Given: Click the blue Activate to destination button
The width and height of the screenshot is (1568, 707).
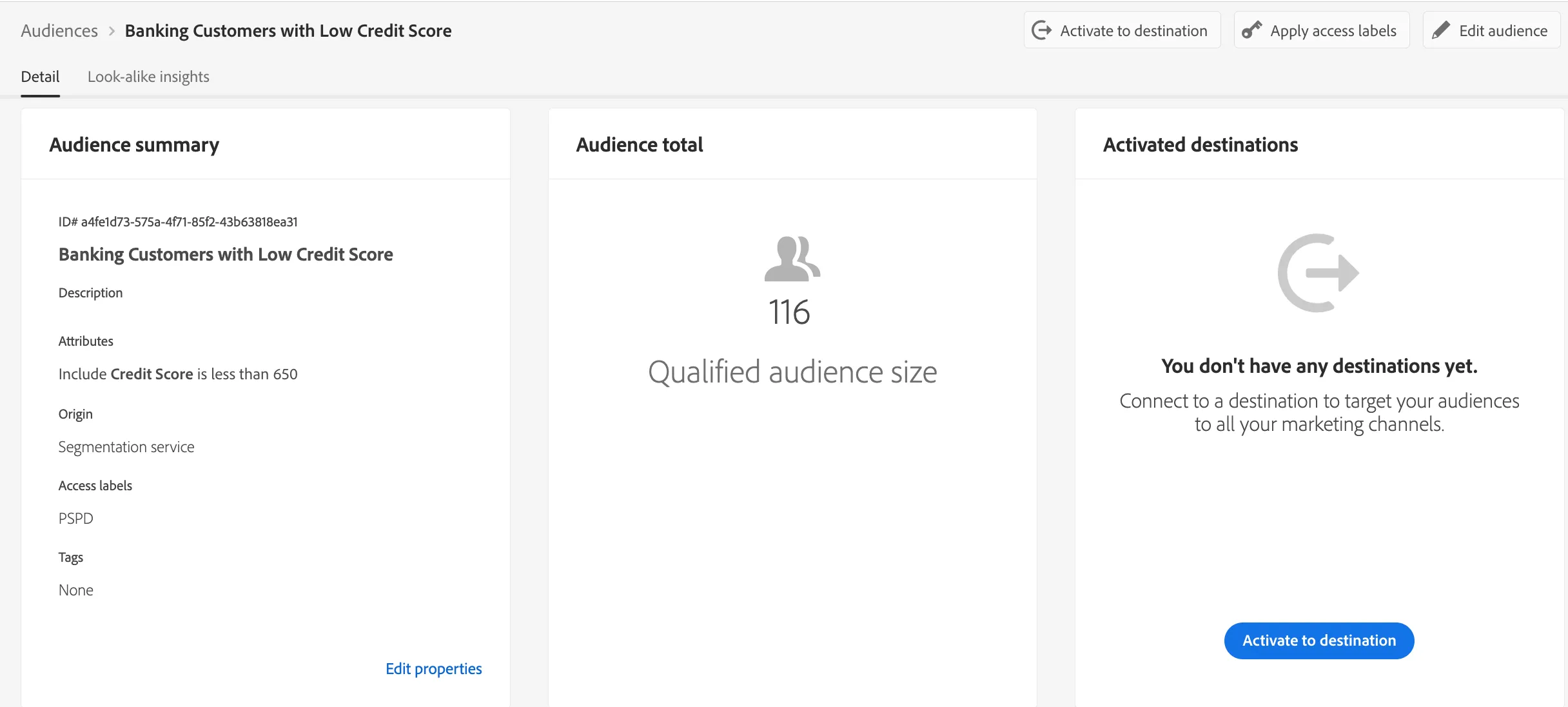Looking at the screenshot, I should pyautogui.click(x=1319, y=641).
